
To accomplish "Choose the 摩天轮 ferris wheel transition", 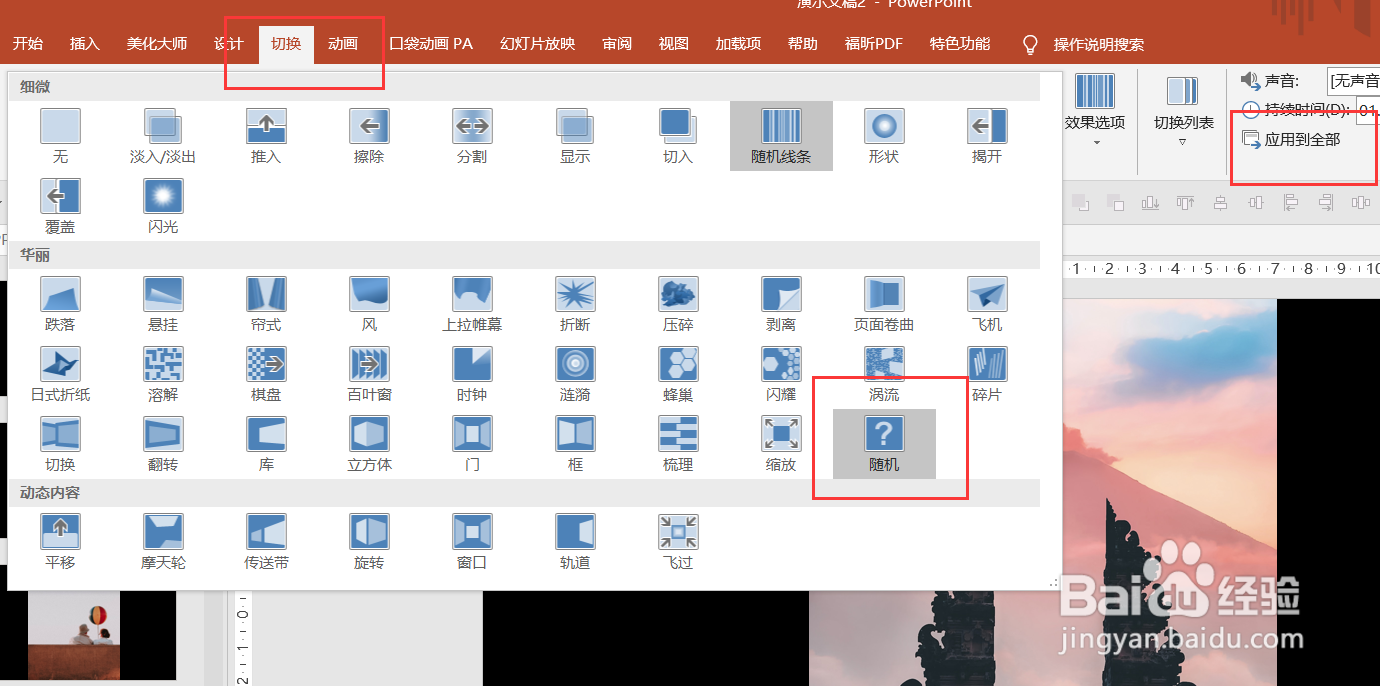I will click(163, 542).
